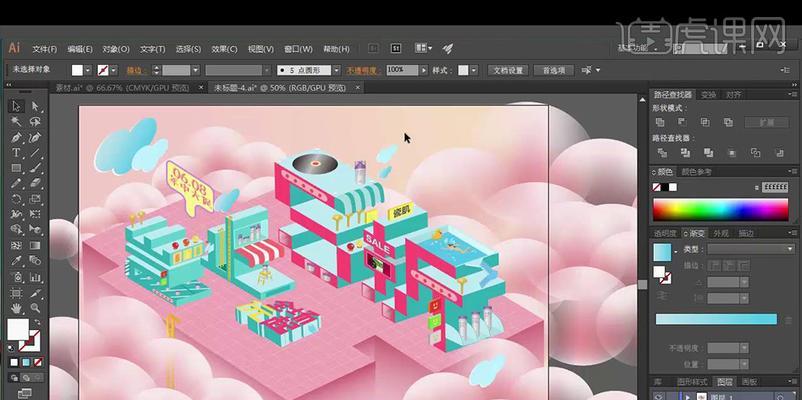This screenshot has width=802, height=400.
Task: Select the Type (T) tool
Action: point(16,152)
